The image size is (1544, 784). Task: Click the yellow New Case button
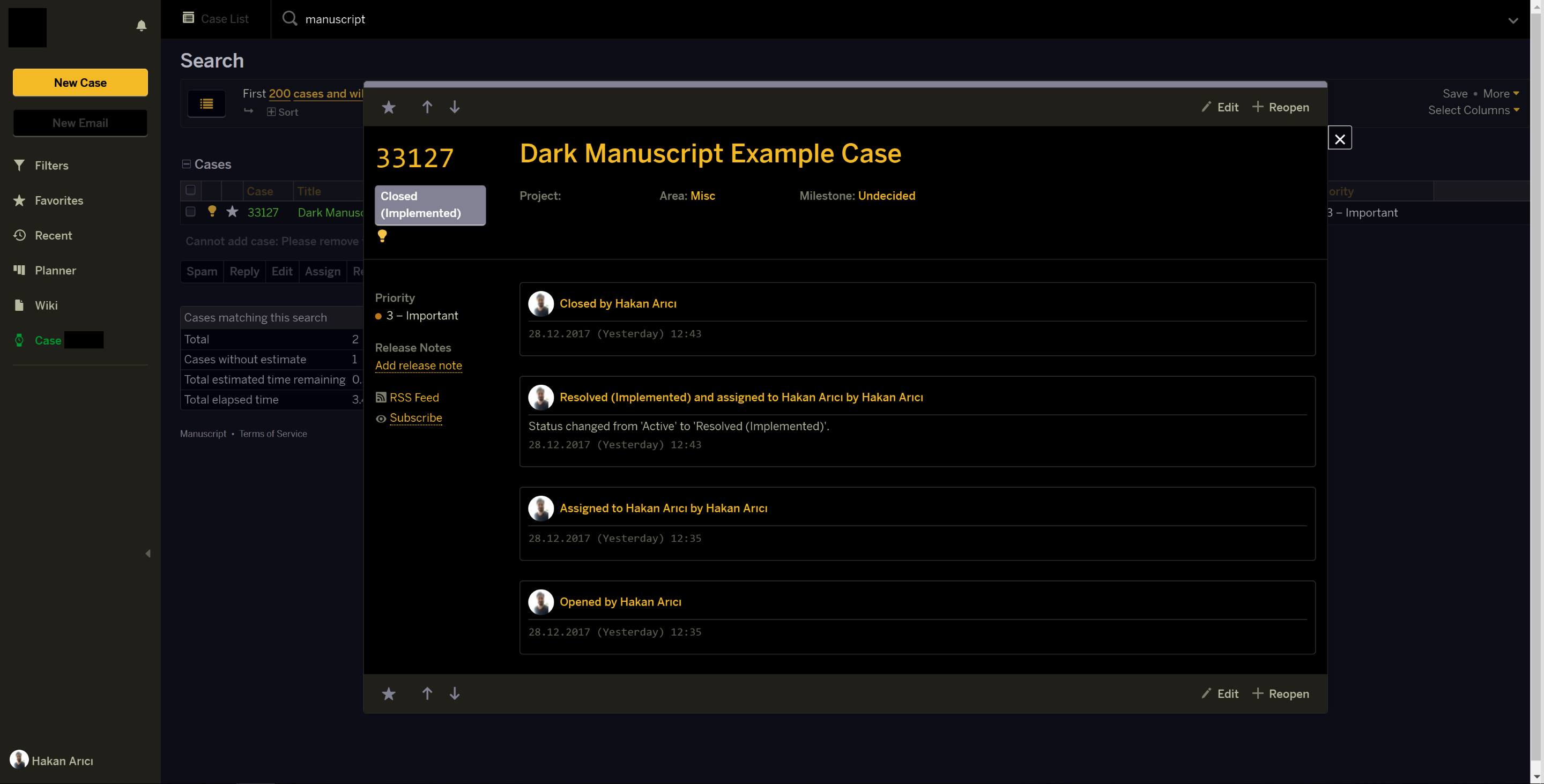pyautogui.click(x=80, y=83)
